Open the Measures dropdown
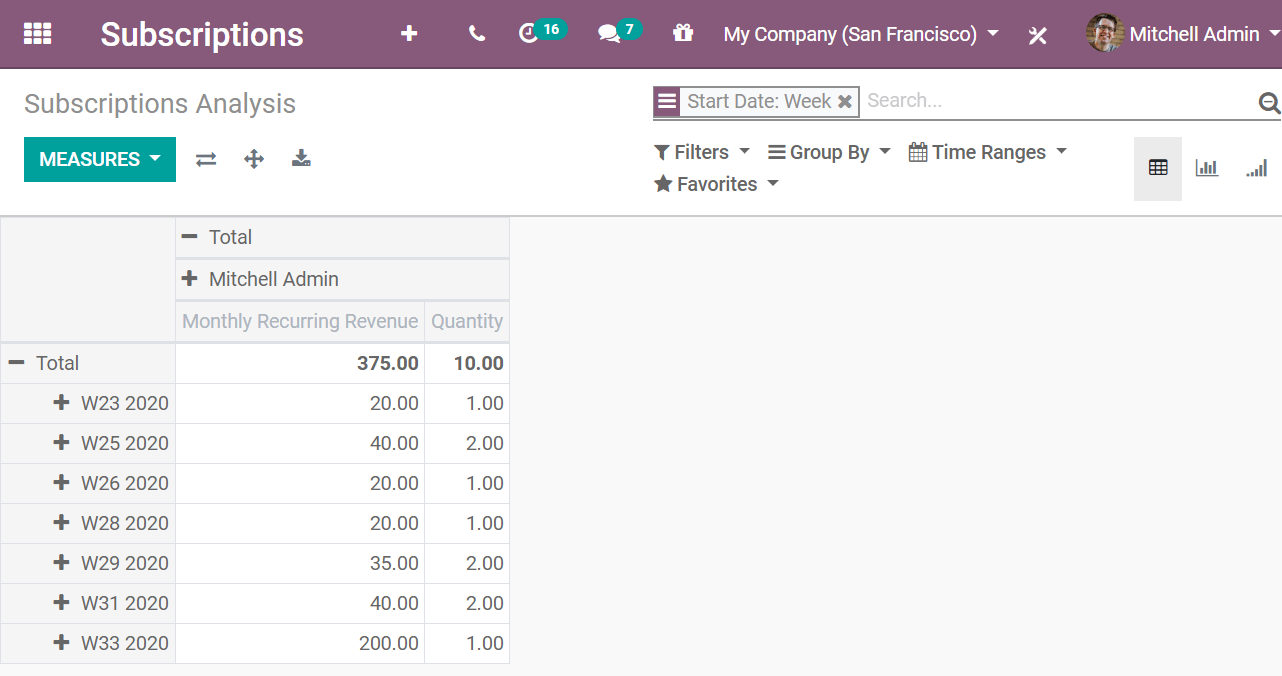This screenshot has height=676, width=1282. 99,159
